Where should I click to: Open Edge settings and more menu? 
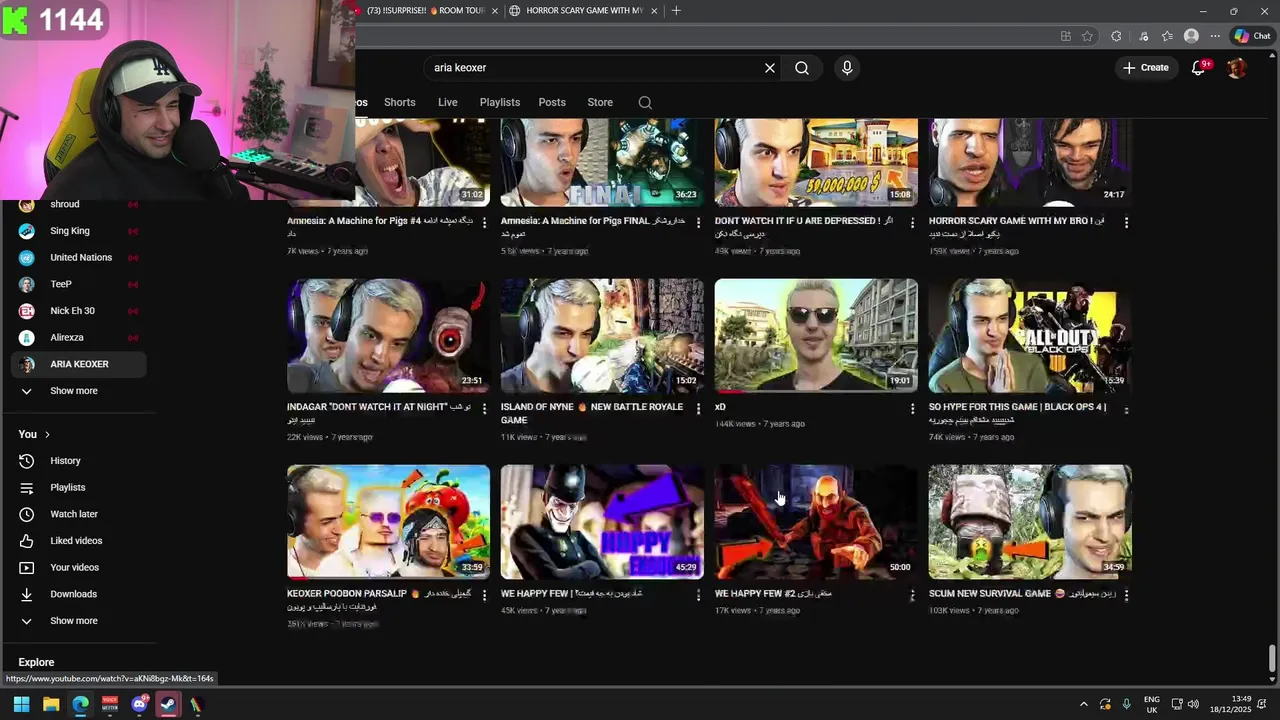[1215, 36]
